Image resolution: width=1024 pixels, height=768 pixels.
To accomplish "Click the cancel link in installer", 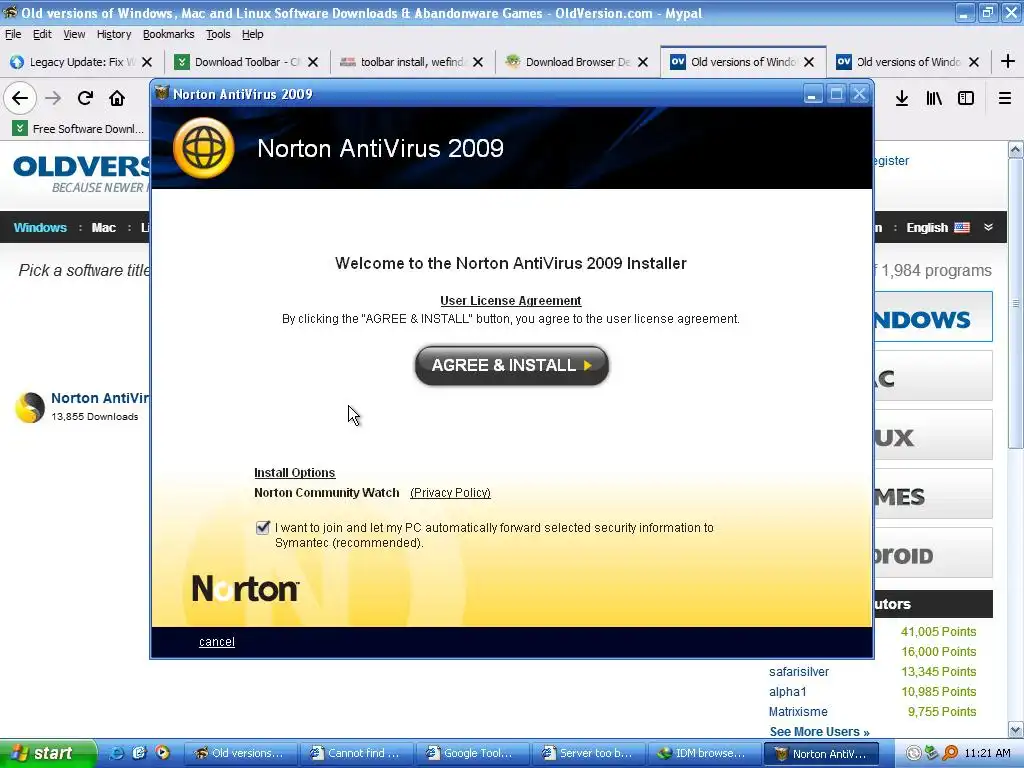I will click(x=217, y=642).
